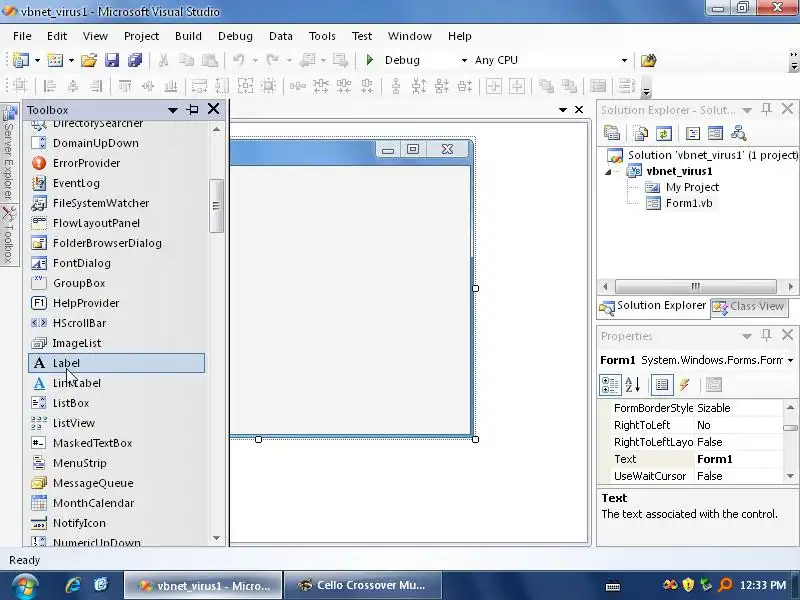This screenshot has width=800, height=600.
Task: Open Toolbox window position dropdown arrow
Action: point(172,110)
